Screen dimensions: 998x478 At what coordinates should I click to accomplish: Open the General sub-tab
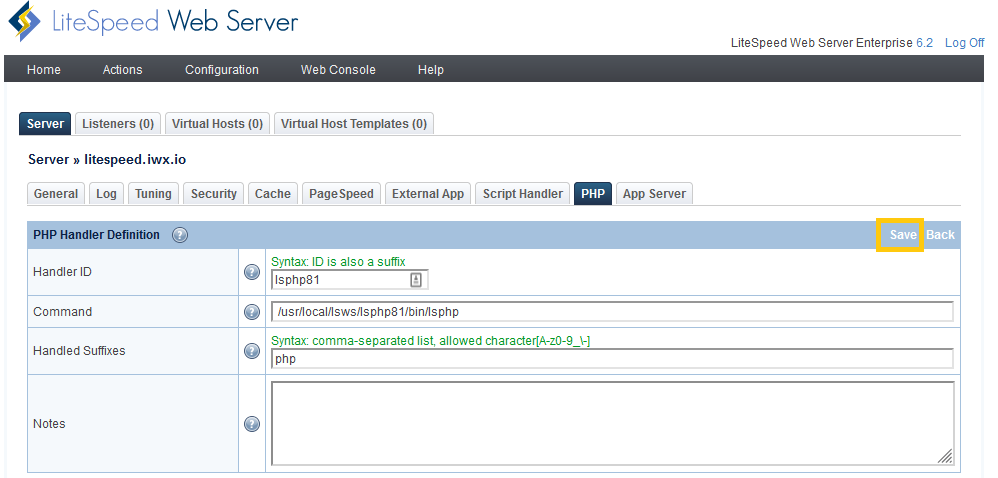[x=56, y=193]
